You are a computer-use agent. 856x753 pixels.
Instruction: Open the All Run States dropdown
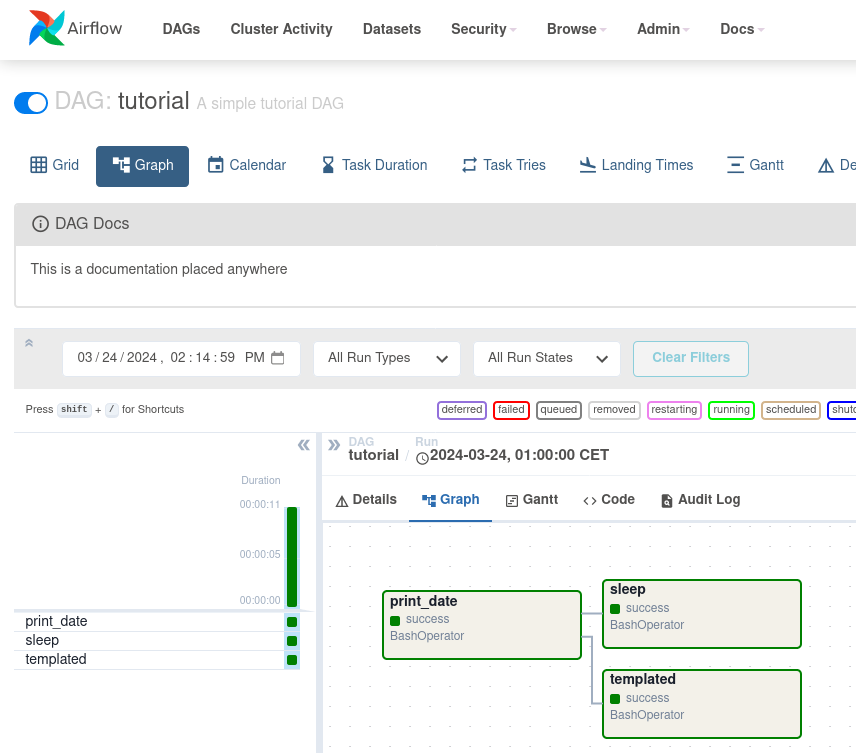[547, 358]
